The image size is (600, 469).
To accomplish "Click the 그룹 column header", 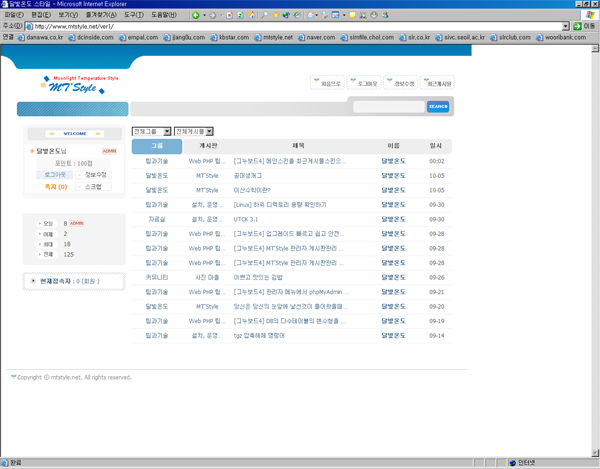I will pyautogui.click(x=157, y=146).
